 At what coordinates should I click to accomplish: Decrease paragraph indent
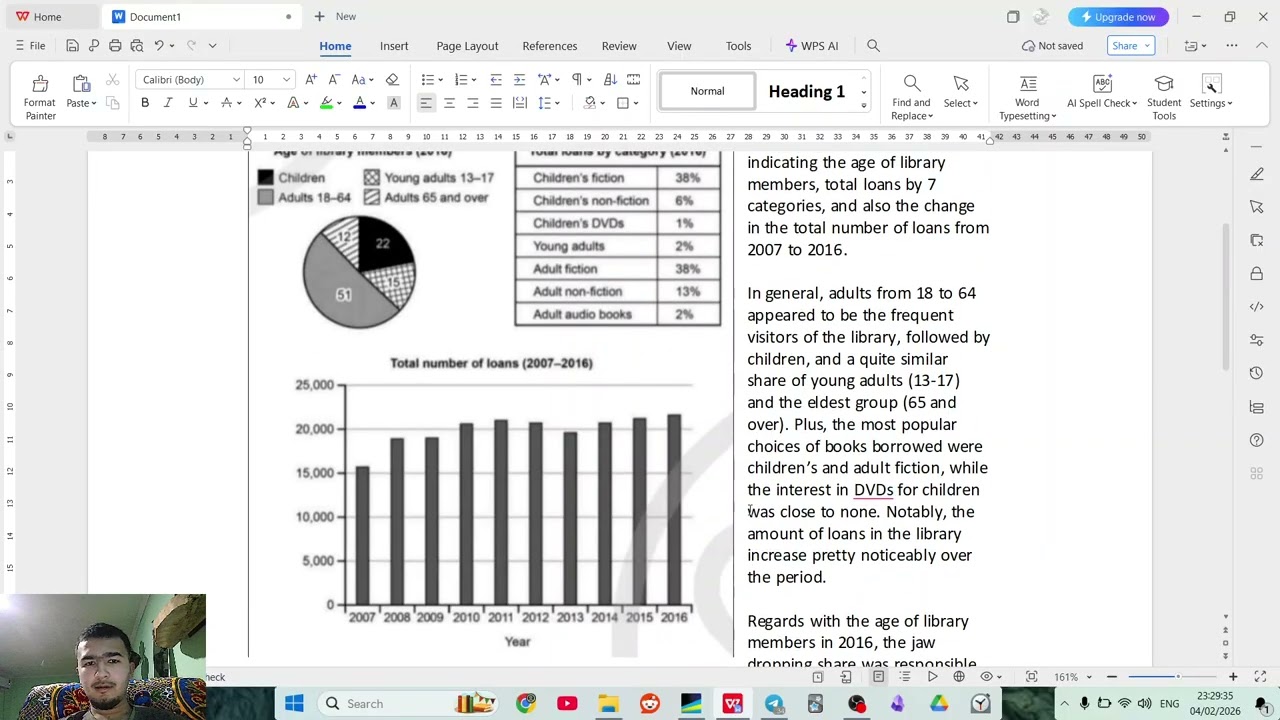pos(496,80)
